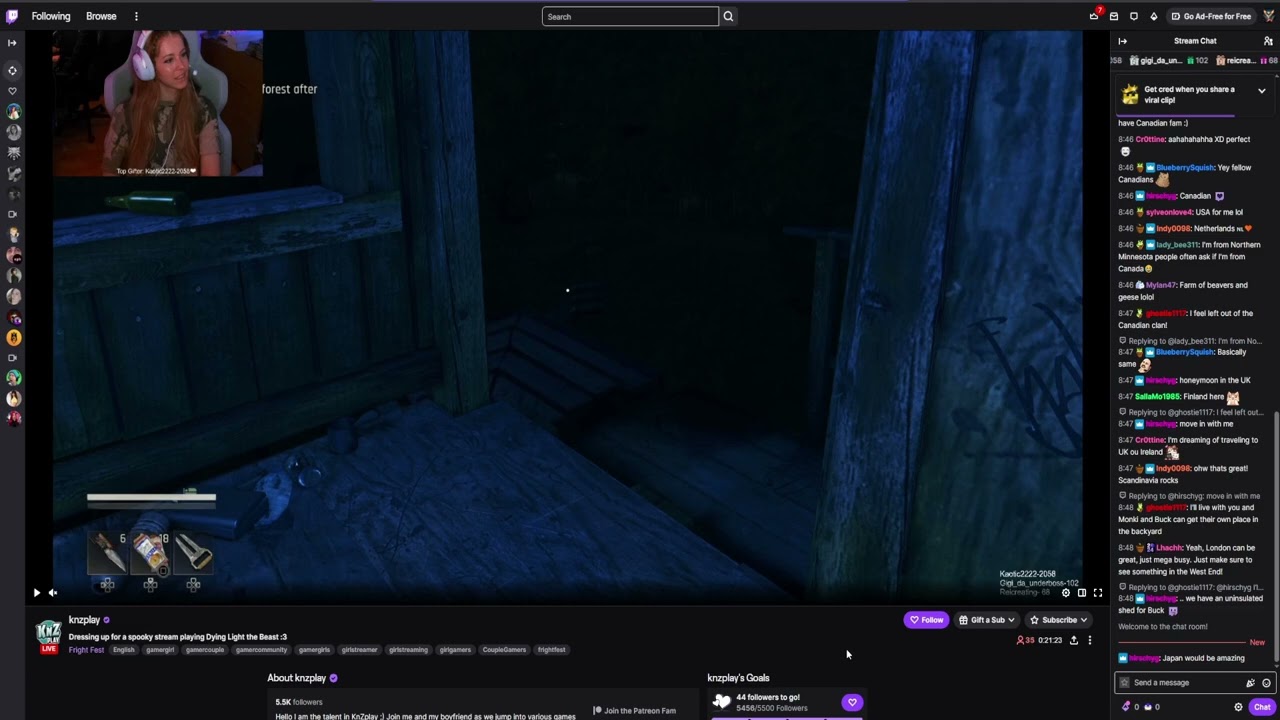Screen dimensions: 1280x720
Task: Click the About knzplay heading
Action: pyautogui.click(x=296, y=678)
